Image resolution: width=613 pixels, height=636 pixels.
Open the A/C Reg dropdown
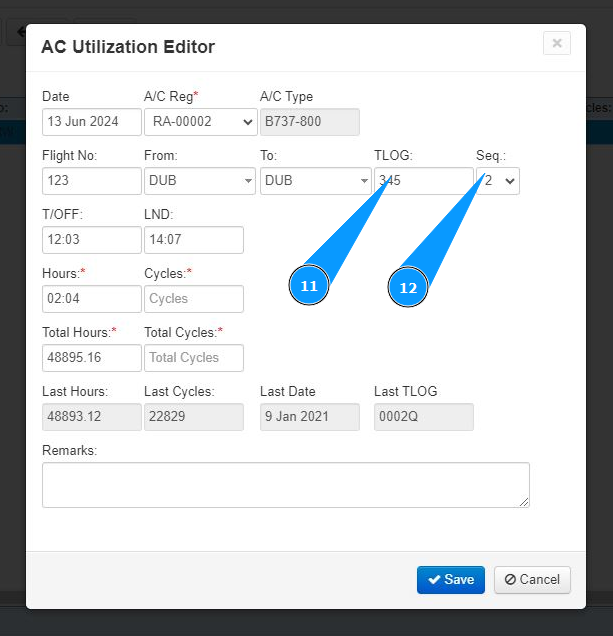coord(200,122)
